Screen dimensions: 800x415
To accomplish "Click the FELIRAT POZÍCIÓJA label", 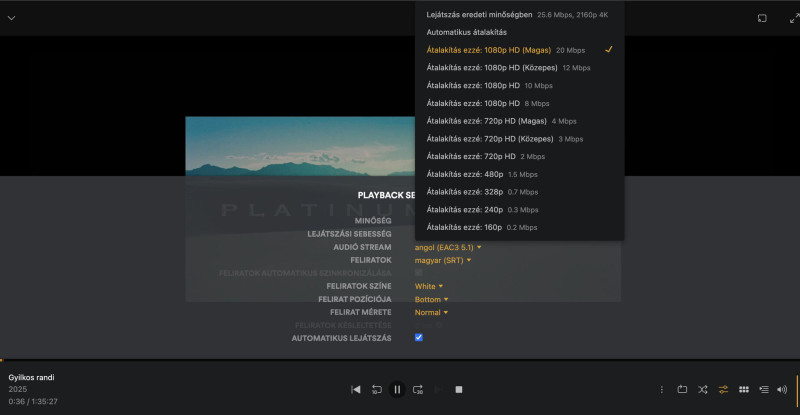I will click(x=355, y=299).
